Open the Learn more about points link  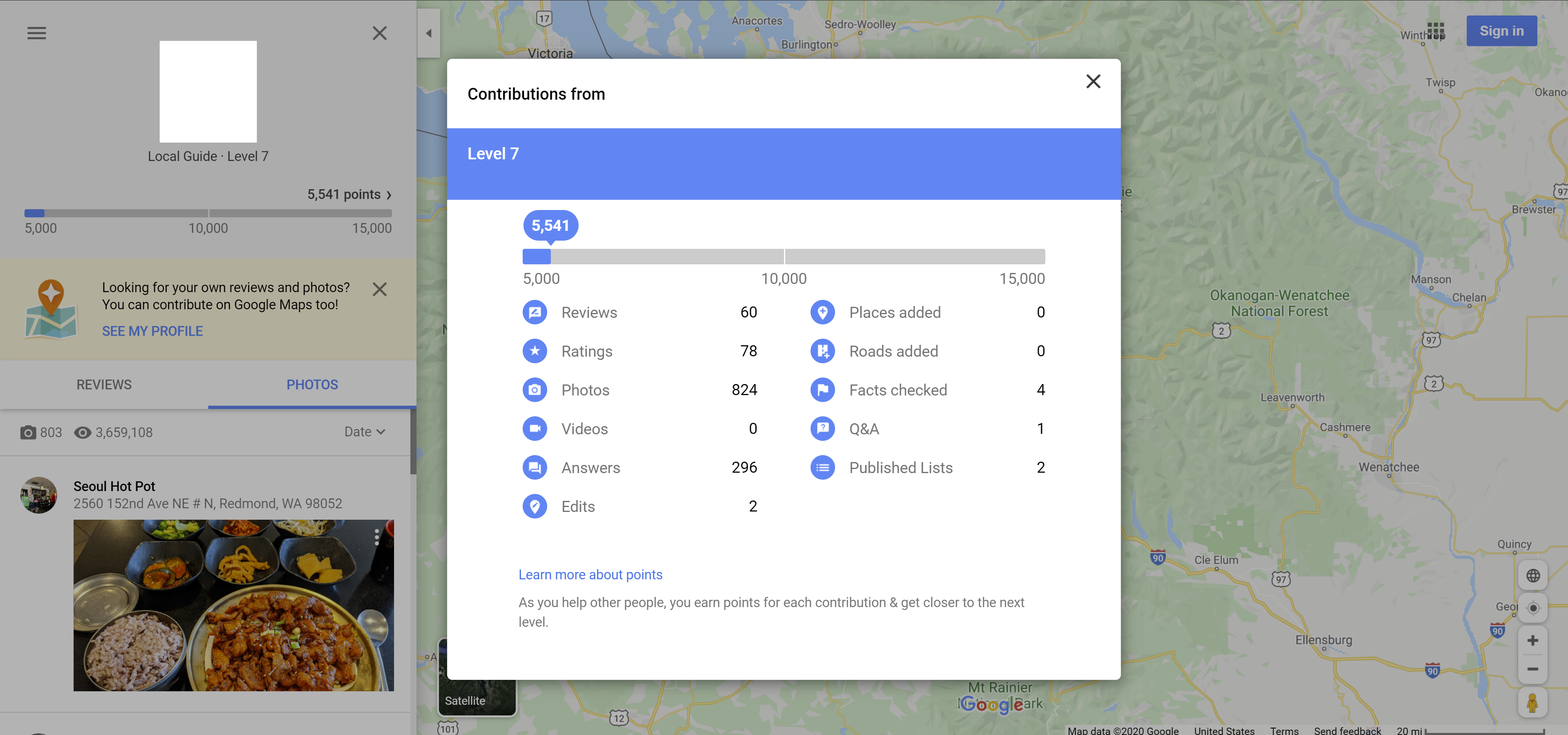pyautogui.click(x=590, y=574)
